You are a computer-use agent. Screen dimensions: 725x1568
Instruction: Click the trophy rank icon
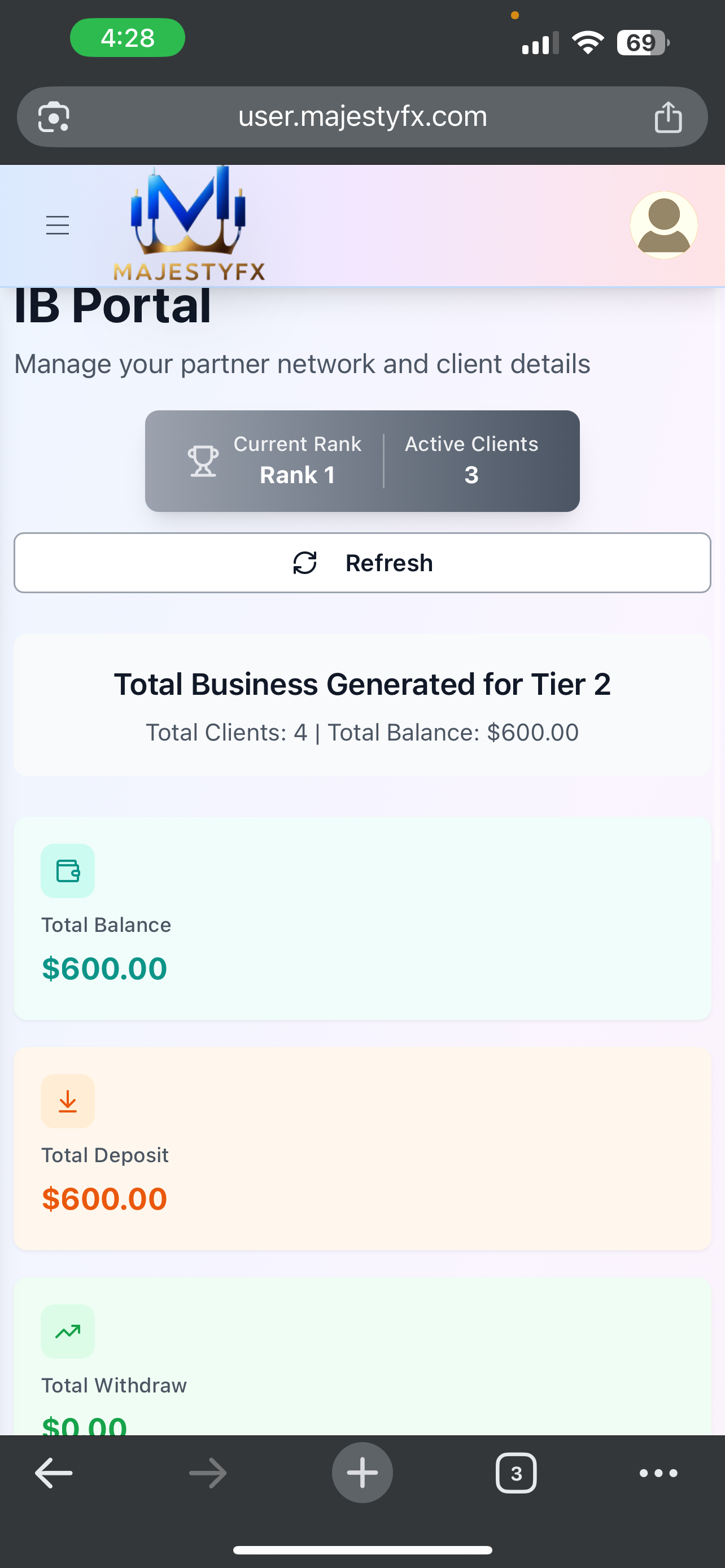203,461
